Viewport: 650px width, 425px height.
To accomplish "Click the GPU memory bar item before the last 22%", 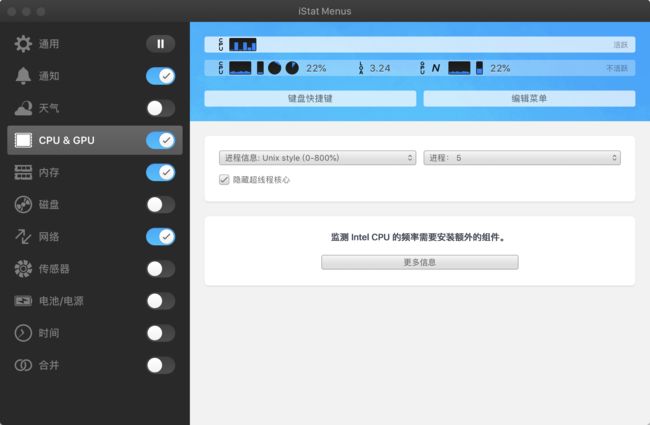I will [x=479, y=68].
